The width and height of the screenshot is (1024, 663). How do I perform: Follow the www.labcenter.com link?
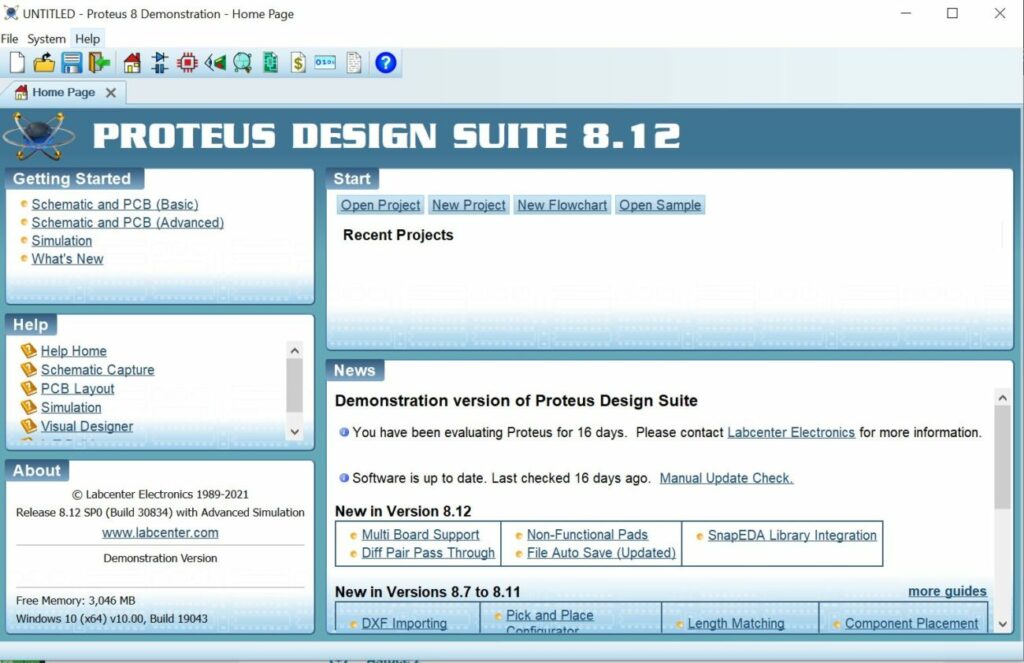(160, 533)
